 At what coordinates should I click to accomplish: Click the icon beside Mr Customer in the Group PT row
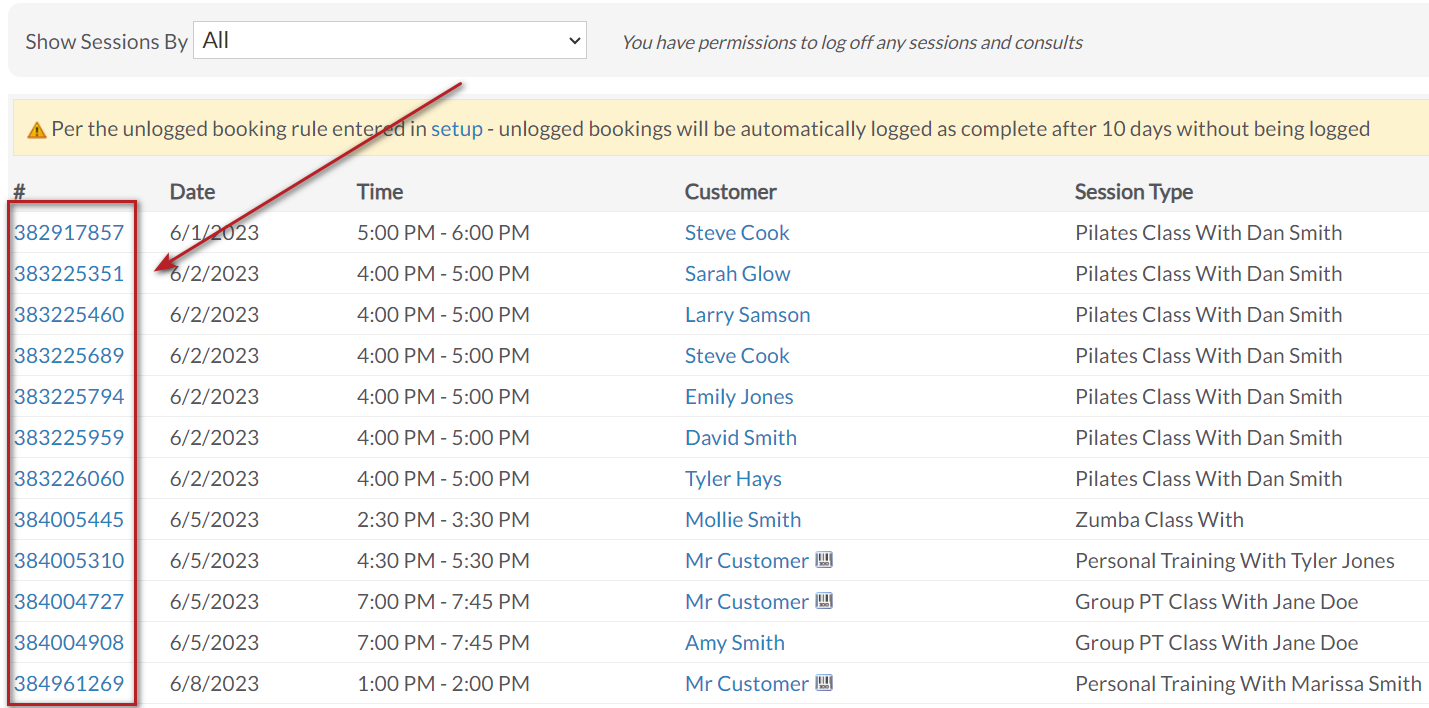[824, 601]
